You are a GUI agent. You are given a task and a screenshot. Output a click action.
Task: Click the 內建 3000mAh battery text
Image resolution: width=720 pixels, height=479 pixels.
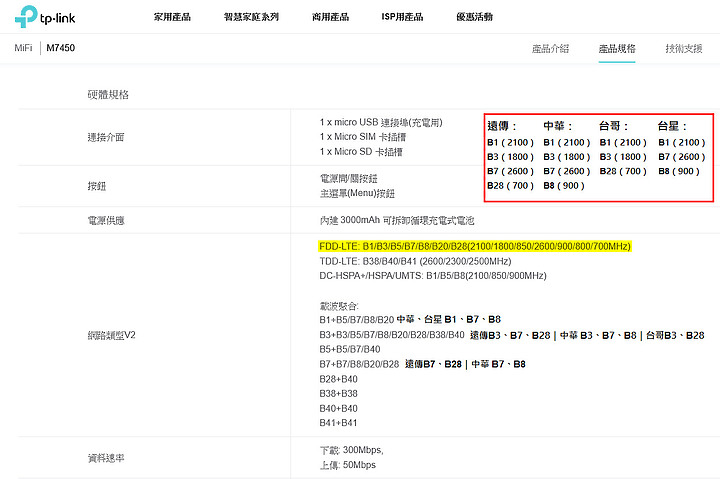coord(397,220)
